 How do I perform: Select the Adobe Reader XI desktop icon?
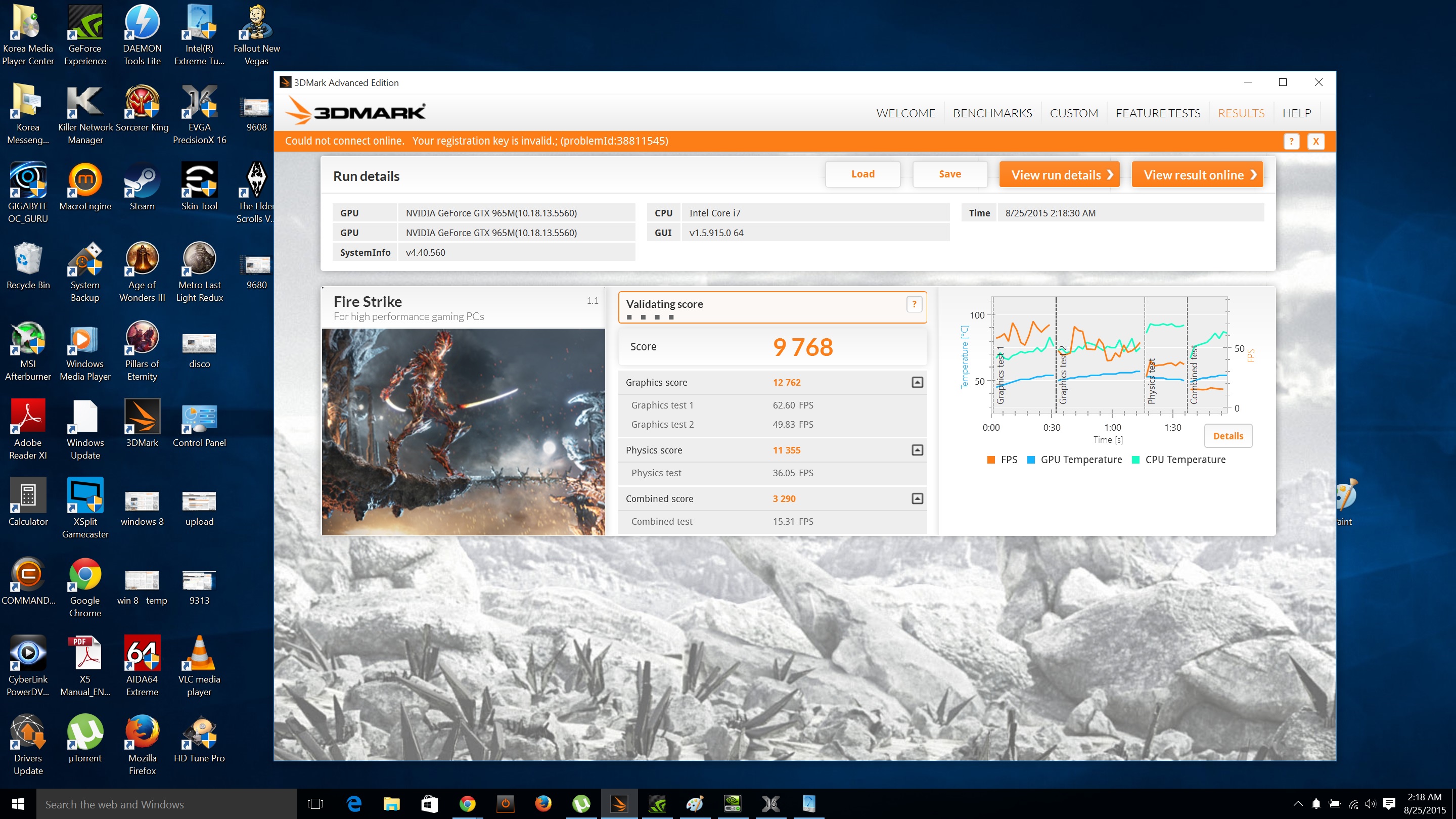(x=28, y=429)
